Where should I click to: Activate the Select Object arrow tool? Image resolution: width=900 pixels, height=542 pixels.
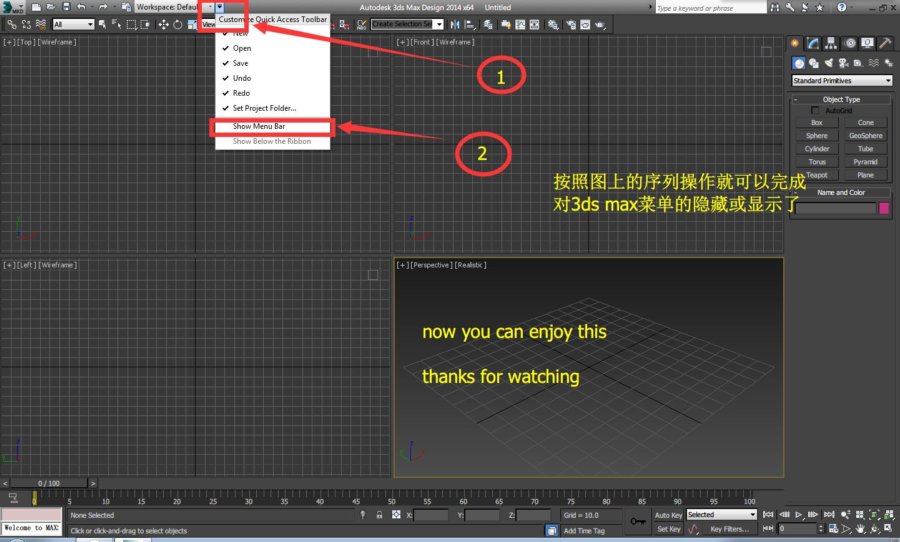102,24
